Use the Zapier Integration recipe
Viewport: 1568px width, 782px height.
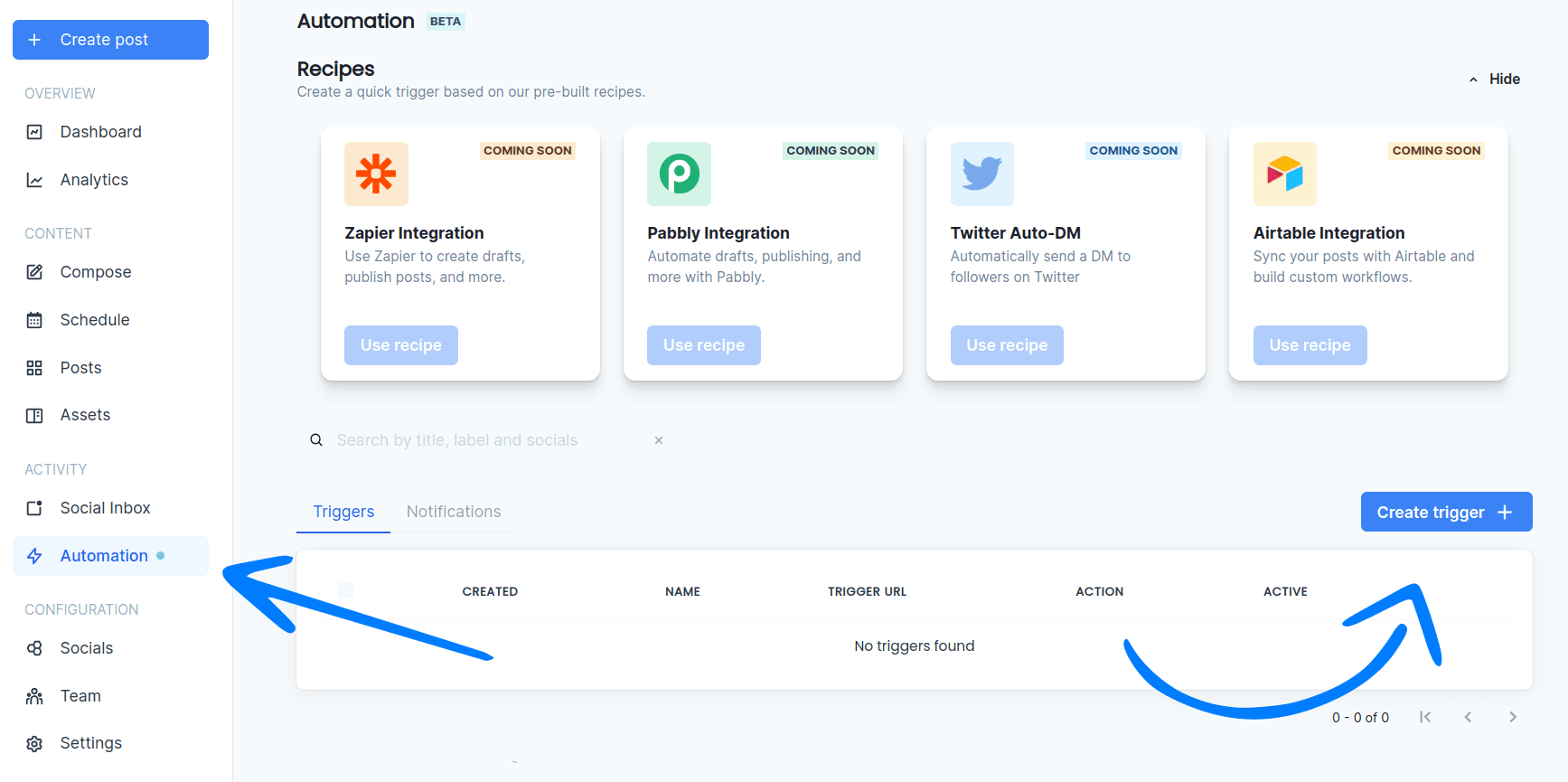coord(401,345)
